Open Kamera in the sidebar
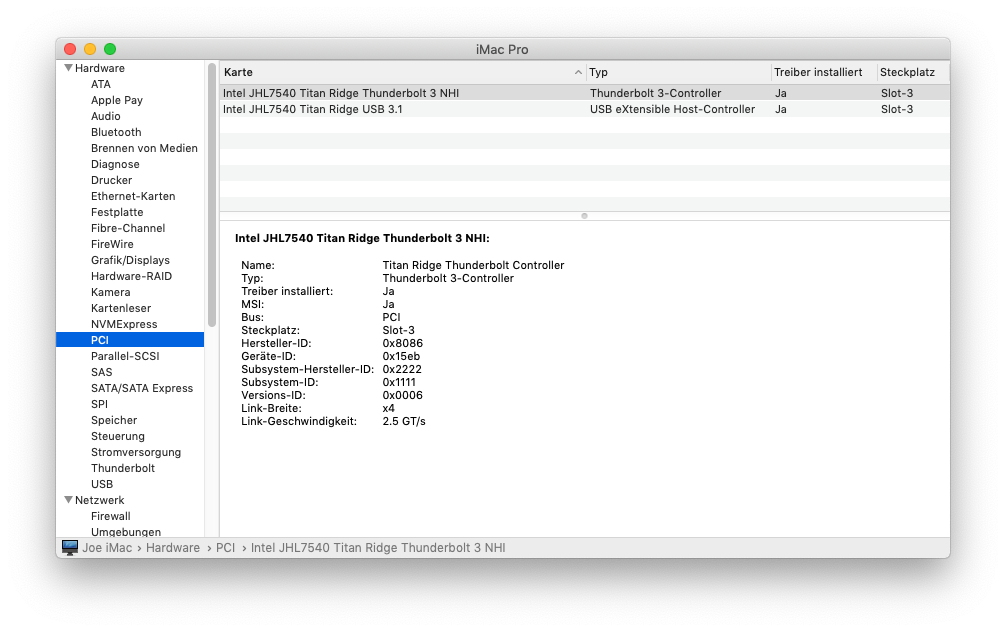 point(110,293)
